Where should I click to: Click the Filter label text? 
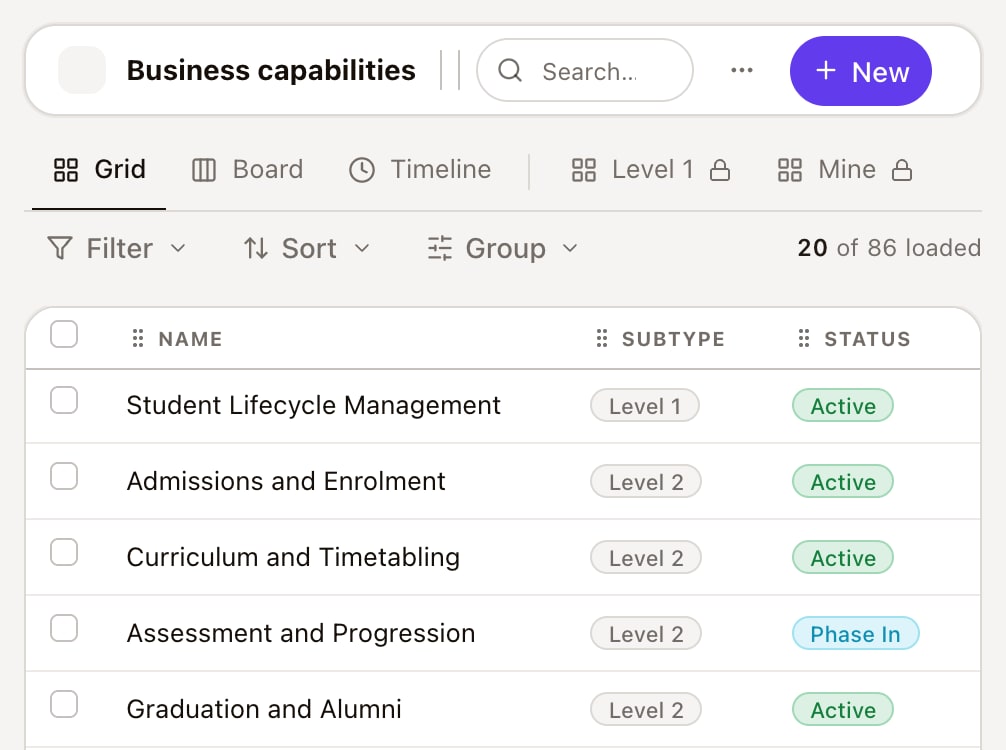[x=119, y=248]
